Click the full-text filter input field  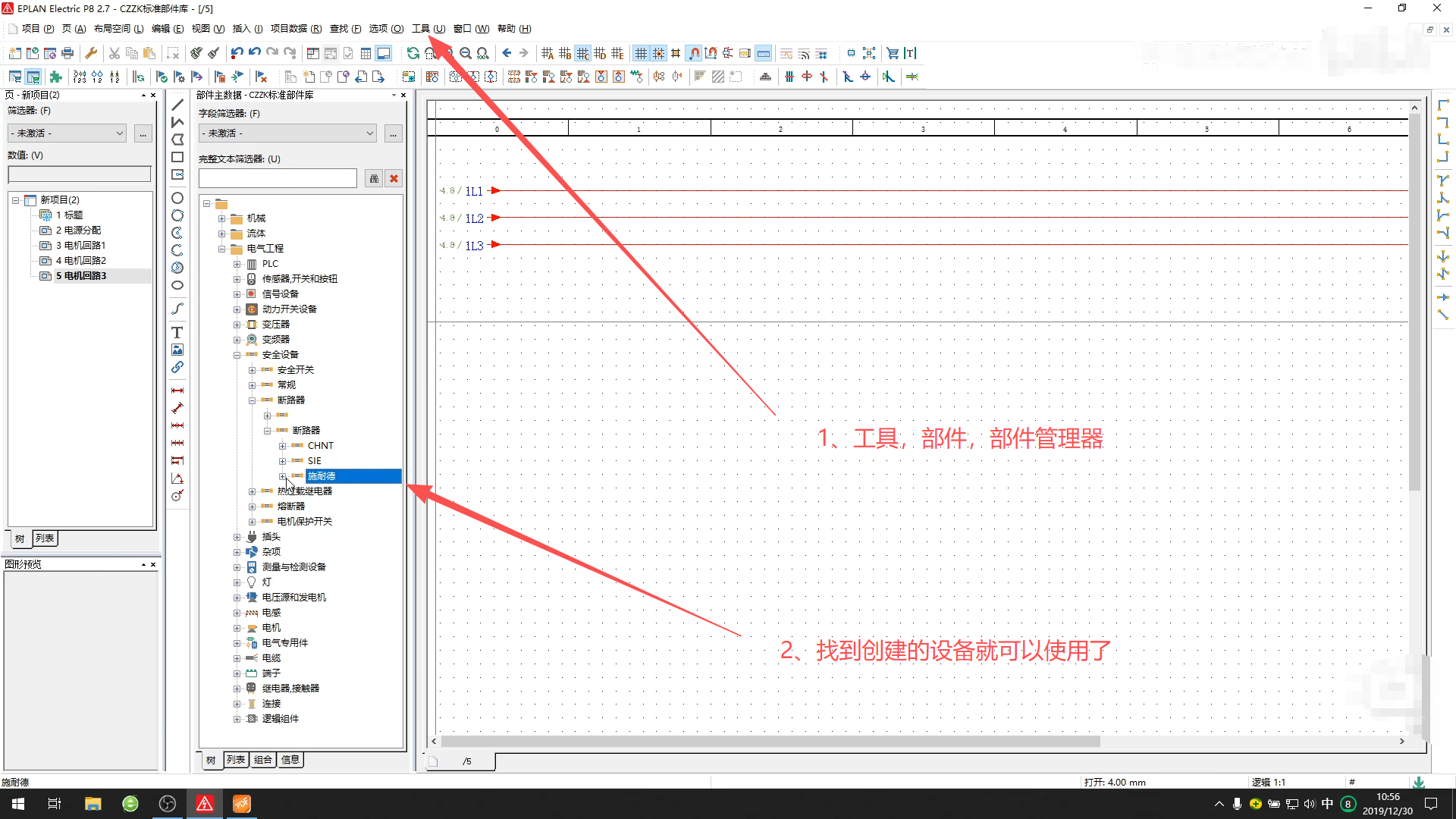[278, 179]
